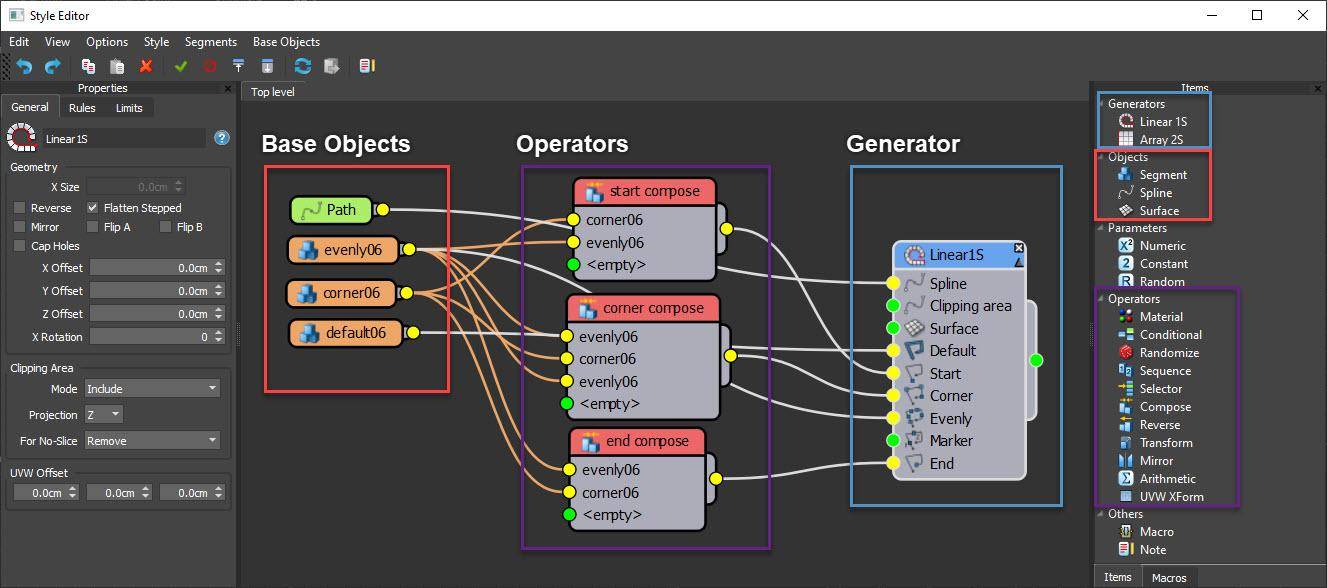
Task: Click the help question mark button
Action: click(x=221, y=138)
